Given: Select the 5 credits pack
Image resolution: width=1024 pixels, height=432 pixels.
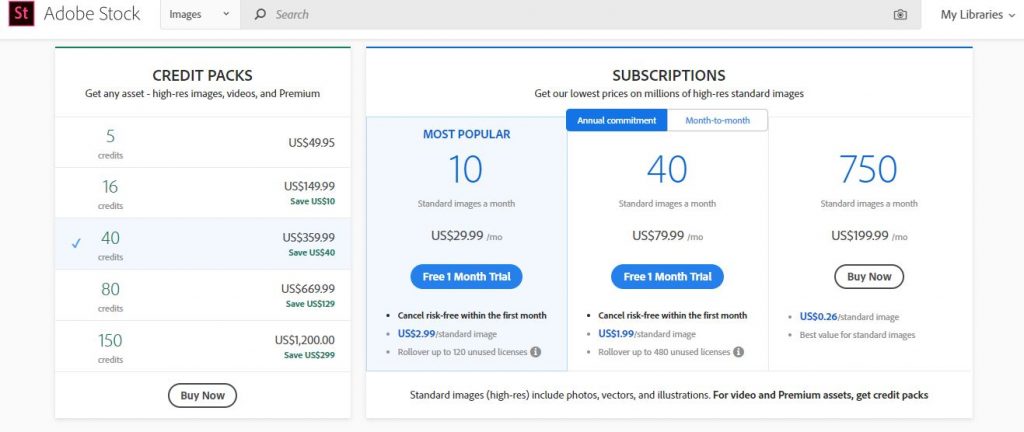Looking at the screenshot, I should pos(202,142).
